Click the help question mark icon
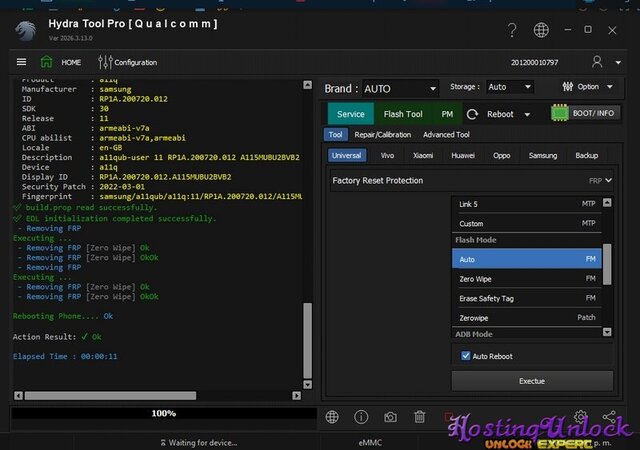640x450 pixels. [x=512, y=30]
